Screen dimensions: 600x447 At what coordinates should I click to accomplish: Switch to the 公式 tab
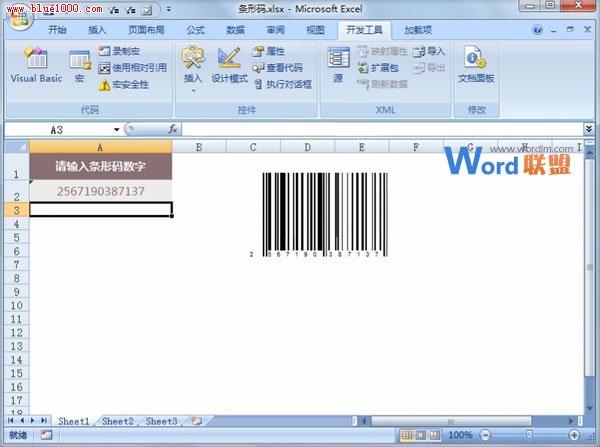[x=196, y=30]
